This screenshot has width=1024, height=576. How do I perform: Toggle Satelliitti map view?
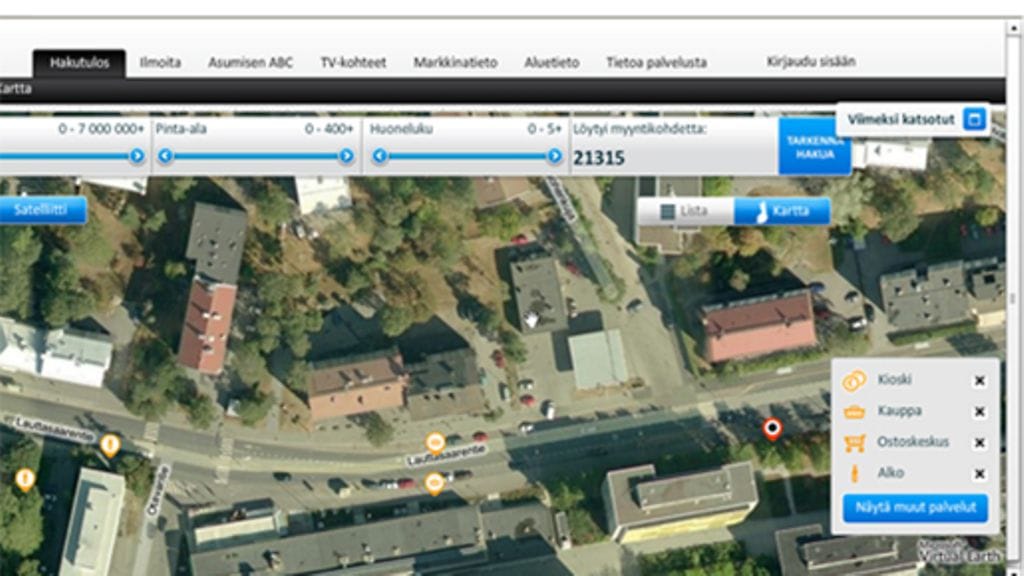(x=42, y=210)
